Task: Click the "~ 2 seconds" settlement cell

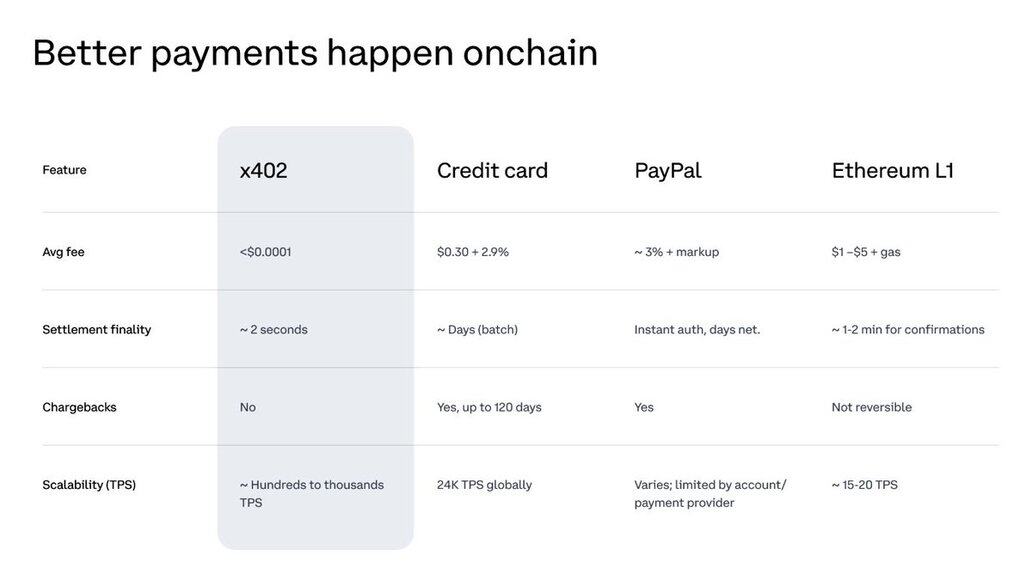Action: tap(273, 329)
